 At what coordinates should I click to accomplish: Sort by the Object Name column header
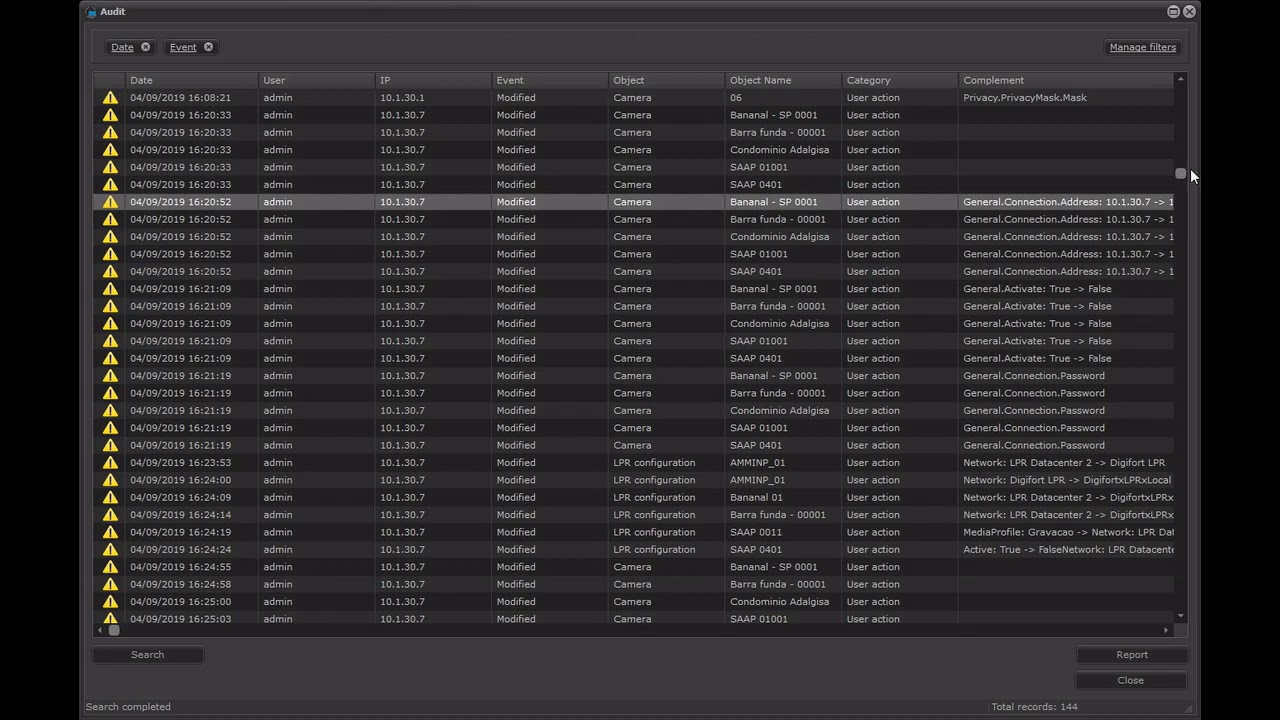pos(783,80)
